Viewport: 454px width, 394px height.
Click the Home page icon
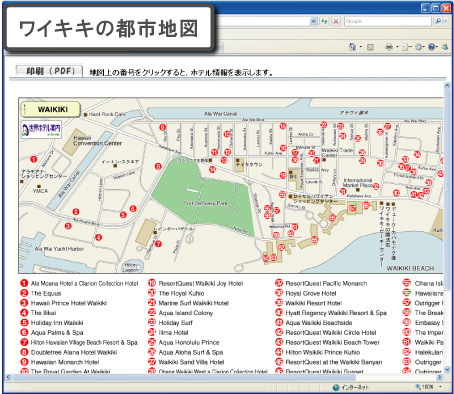(x=352, y=47)
